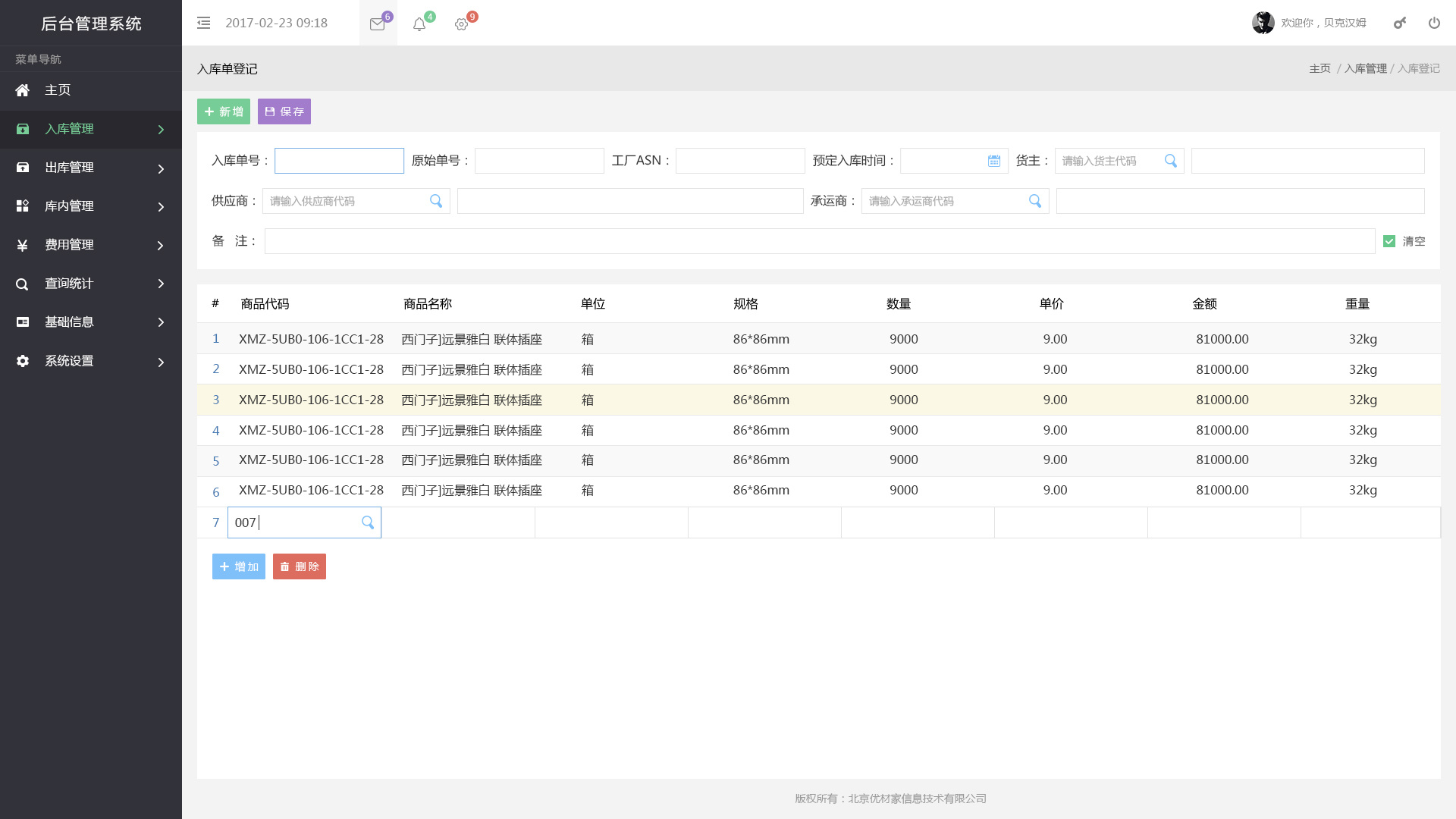Click the mail envelope icon in header
Screen dimensions: 1456x819
pyautogui.click(x=377, y=24)
